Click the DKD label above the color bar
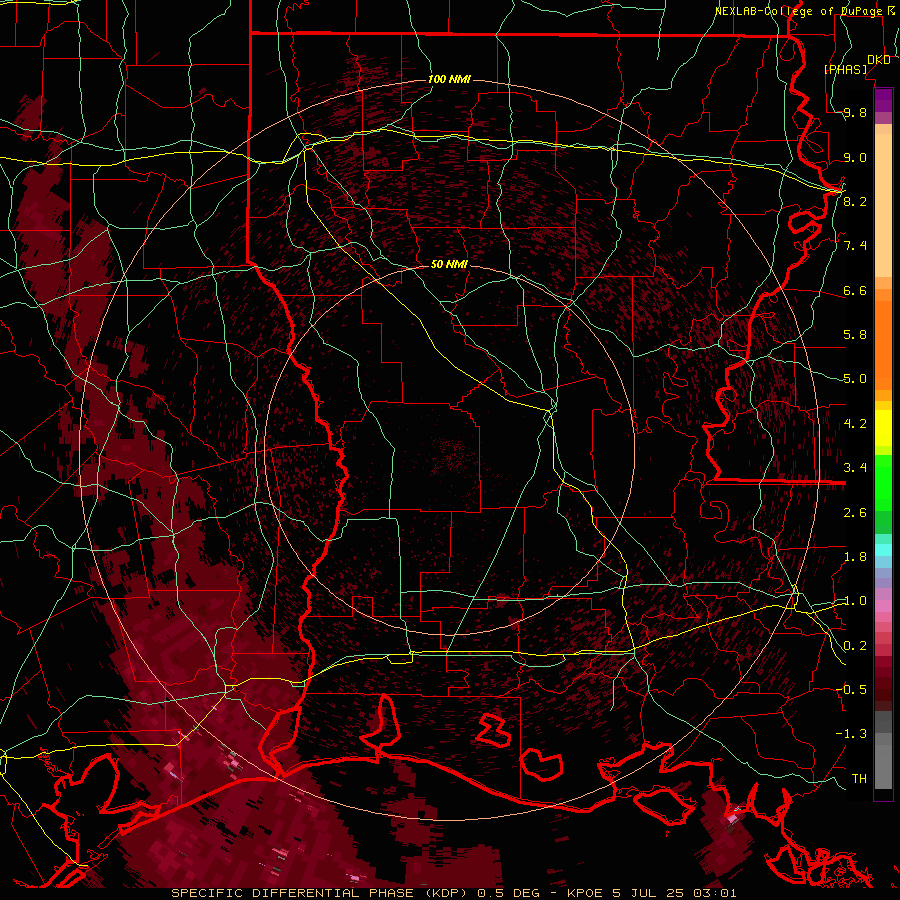The height and width of the screenshot is (900, 900). click(x=878, y=60)
